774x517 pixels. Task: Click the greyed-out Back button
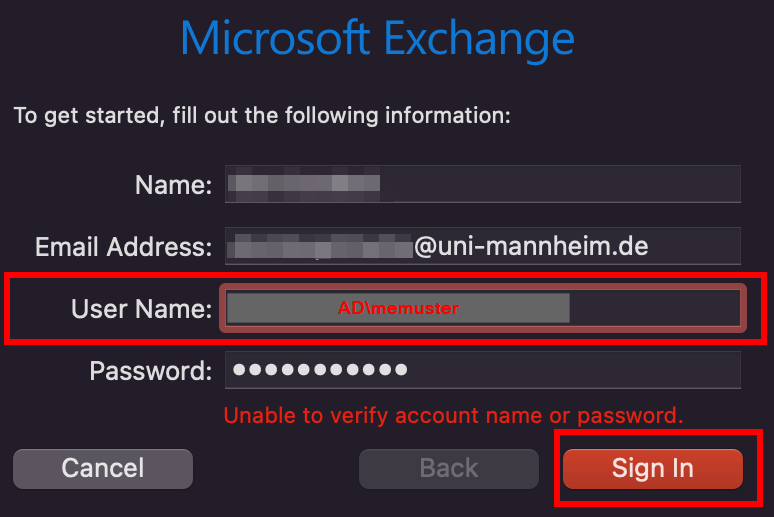pyautogui.click(x=448, y=468)
